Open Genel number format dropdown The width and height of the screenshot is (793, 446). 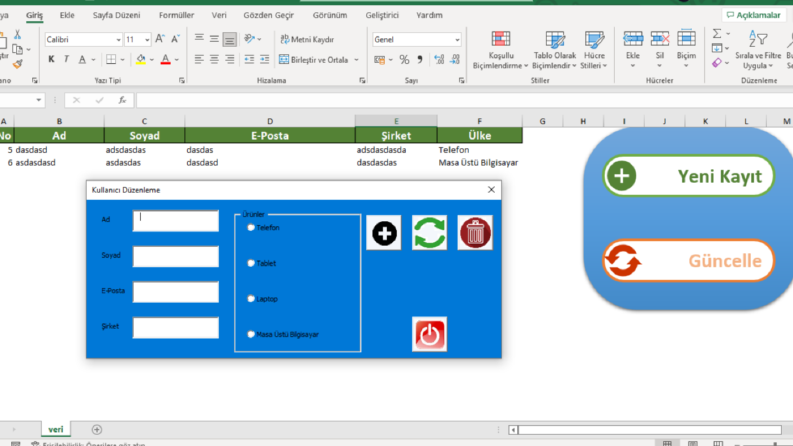pyautogui.click(x=457, y=39)
